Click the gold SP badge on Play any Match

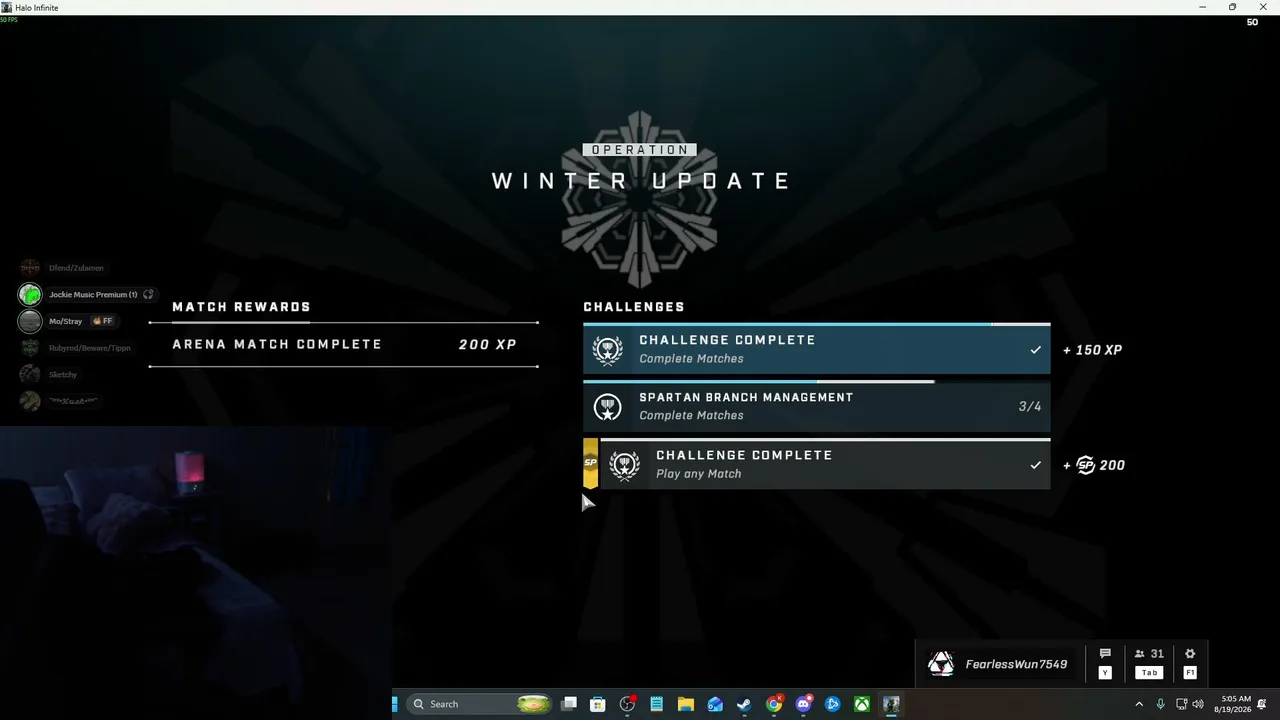pos(590,463)
